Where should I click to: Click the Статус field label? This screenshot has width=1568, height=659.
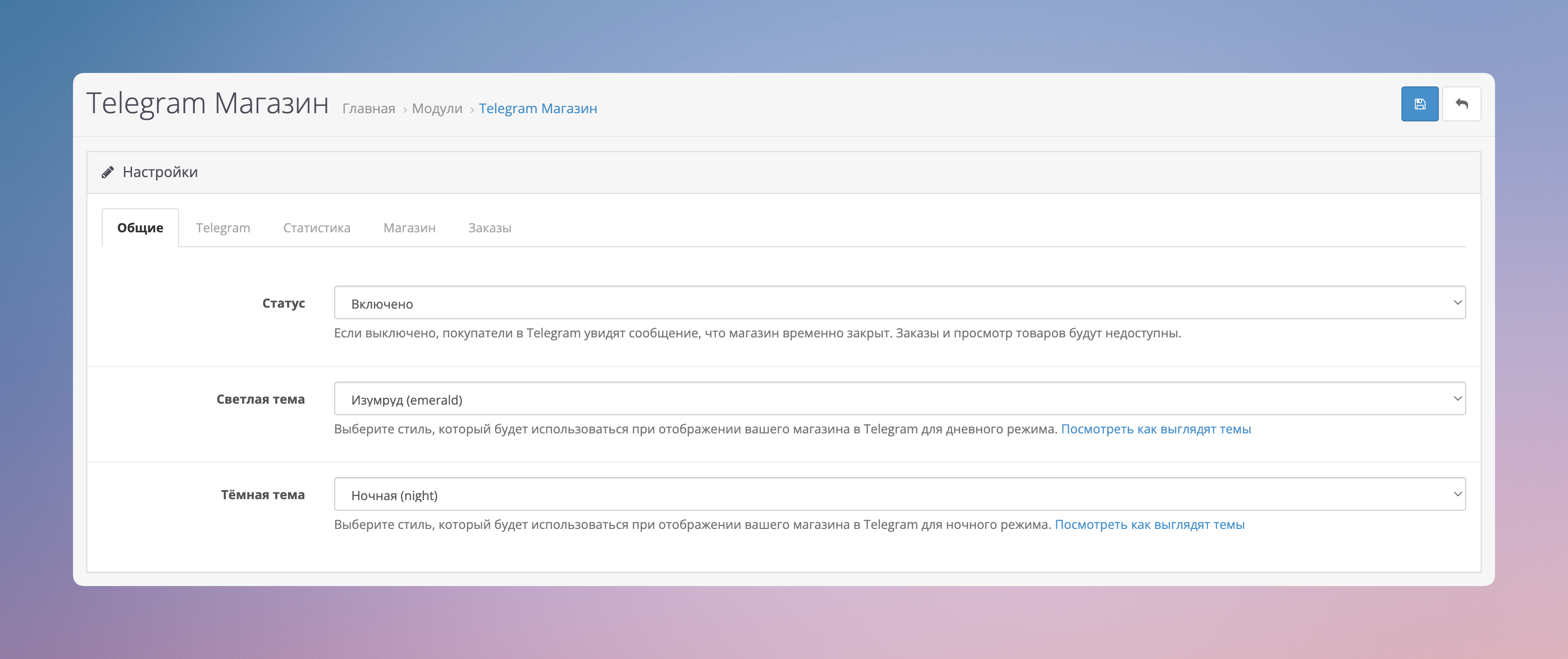tap(283, 303)
